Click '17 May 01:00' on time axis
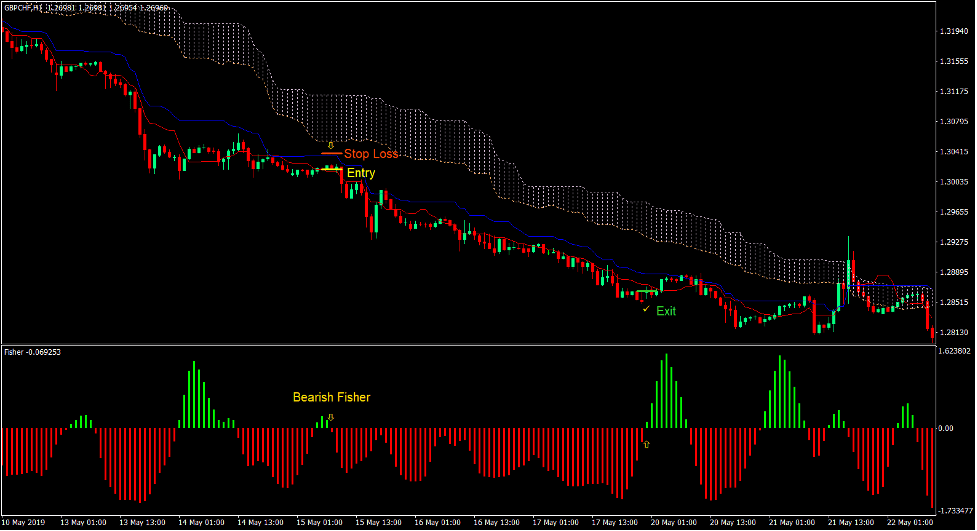 pyautogui.click(x=556, y=522)
